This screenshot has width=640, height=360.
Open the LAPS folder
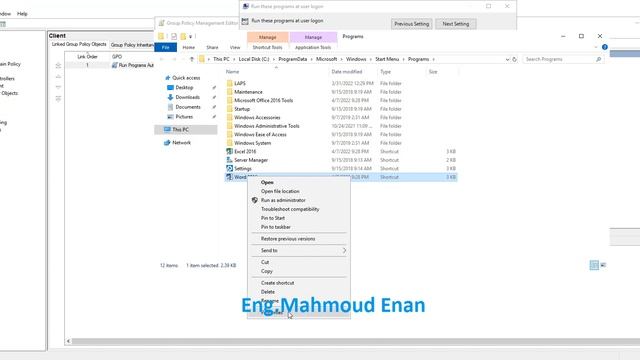(x=240, y=83)
